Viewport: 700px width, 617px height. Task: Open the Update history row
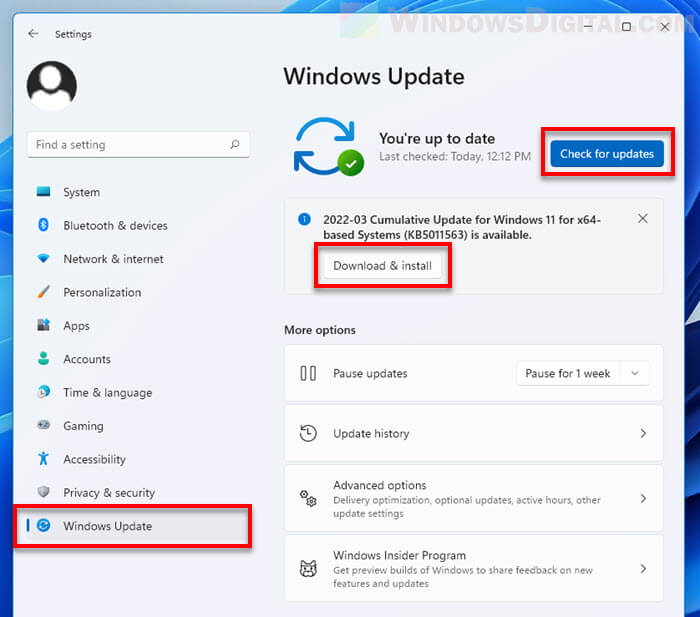[x=473, y=433]
